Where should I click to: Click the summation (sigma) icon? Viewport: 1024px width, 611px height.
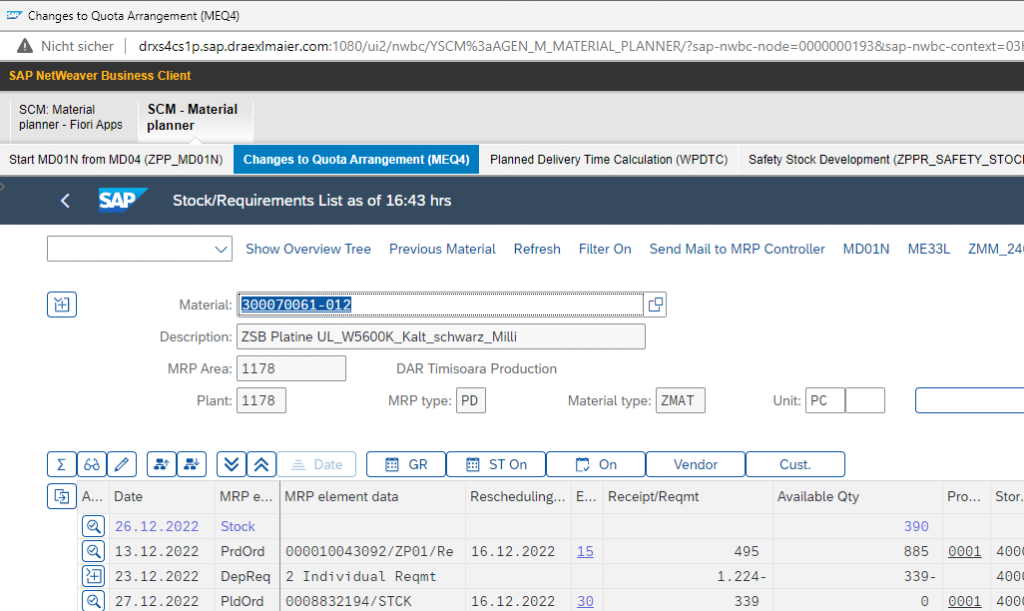click(x=62, y=464)
